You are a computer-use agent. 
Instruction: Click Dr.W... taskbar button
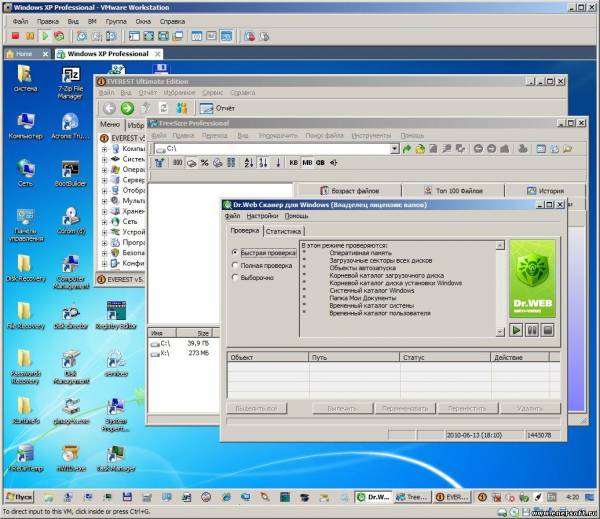(373, 497)
